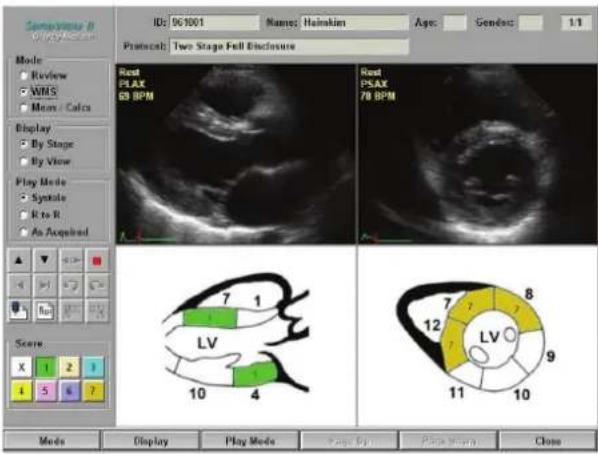Screen dimensions: 598x454
Task: Click the Mode button in bottom bar
Action: (51, 441)
